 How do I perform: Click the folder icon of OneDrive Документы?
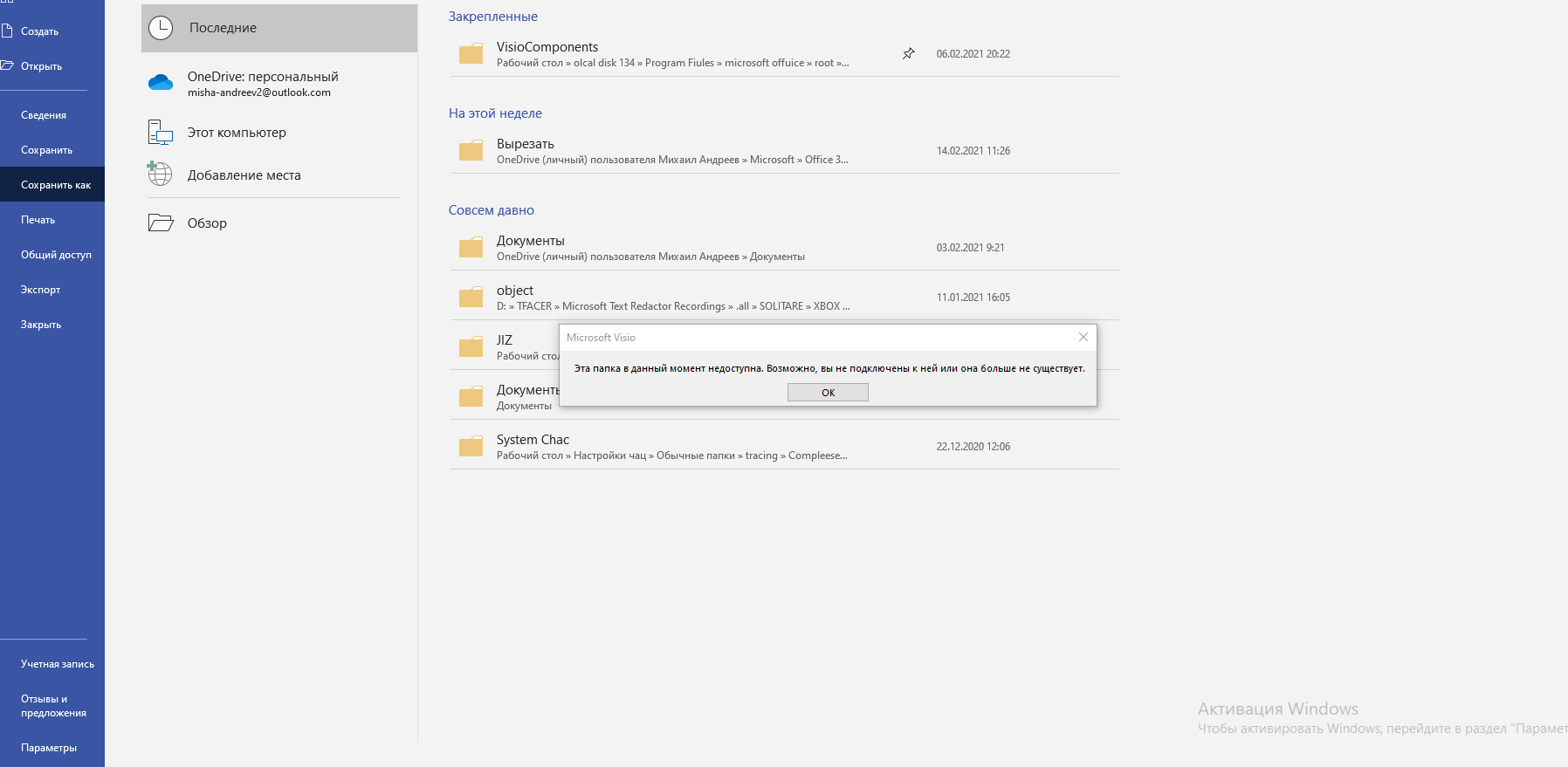[471, 248]
